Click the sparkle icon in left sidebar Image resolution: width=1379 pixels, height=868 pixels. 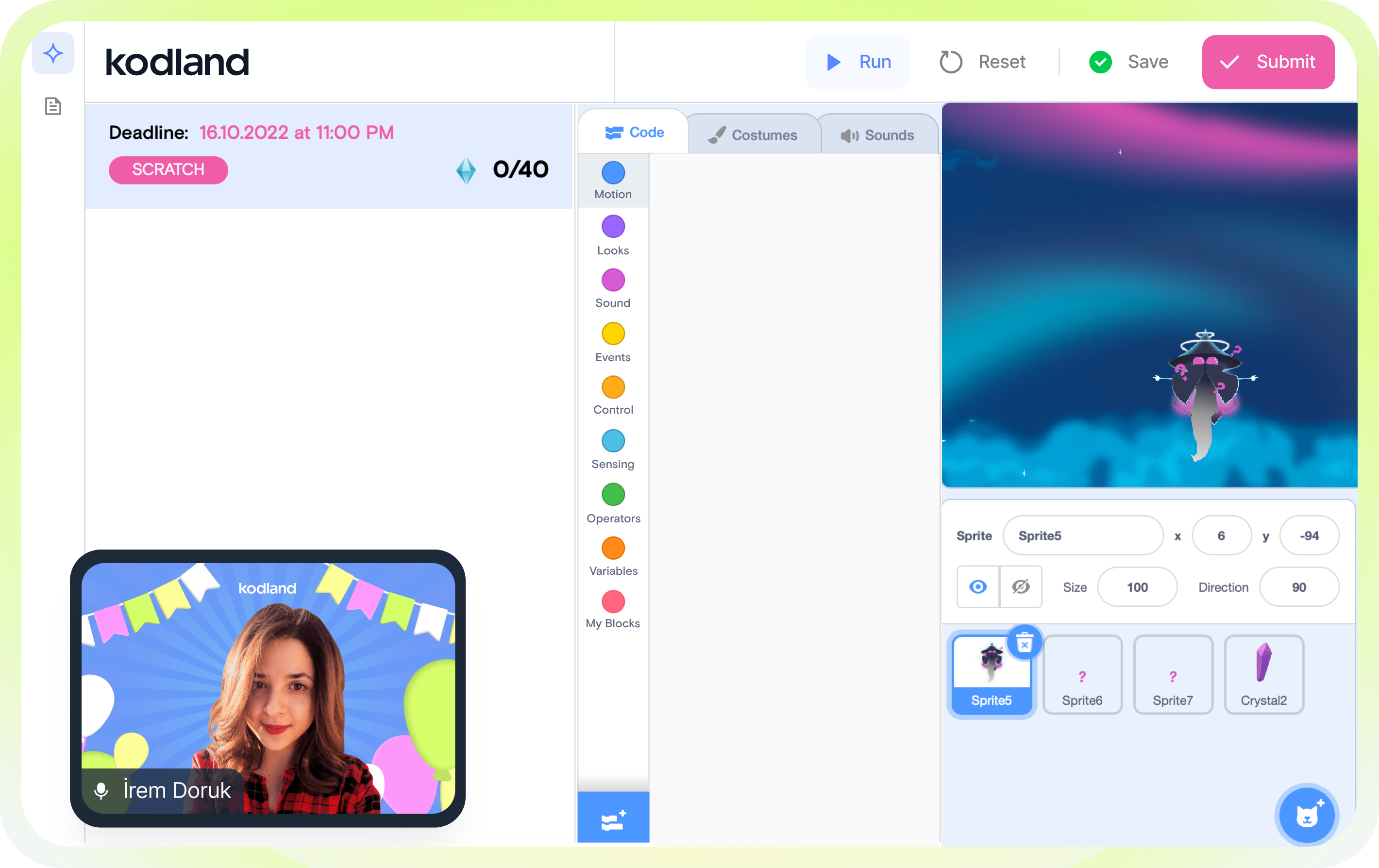point(53,54)
